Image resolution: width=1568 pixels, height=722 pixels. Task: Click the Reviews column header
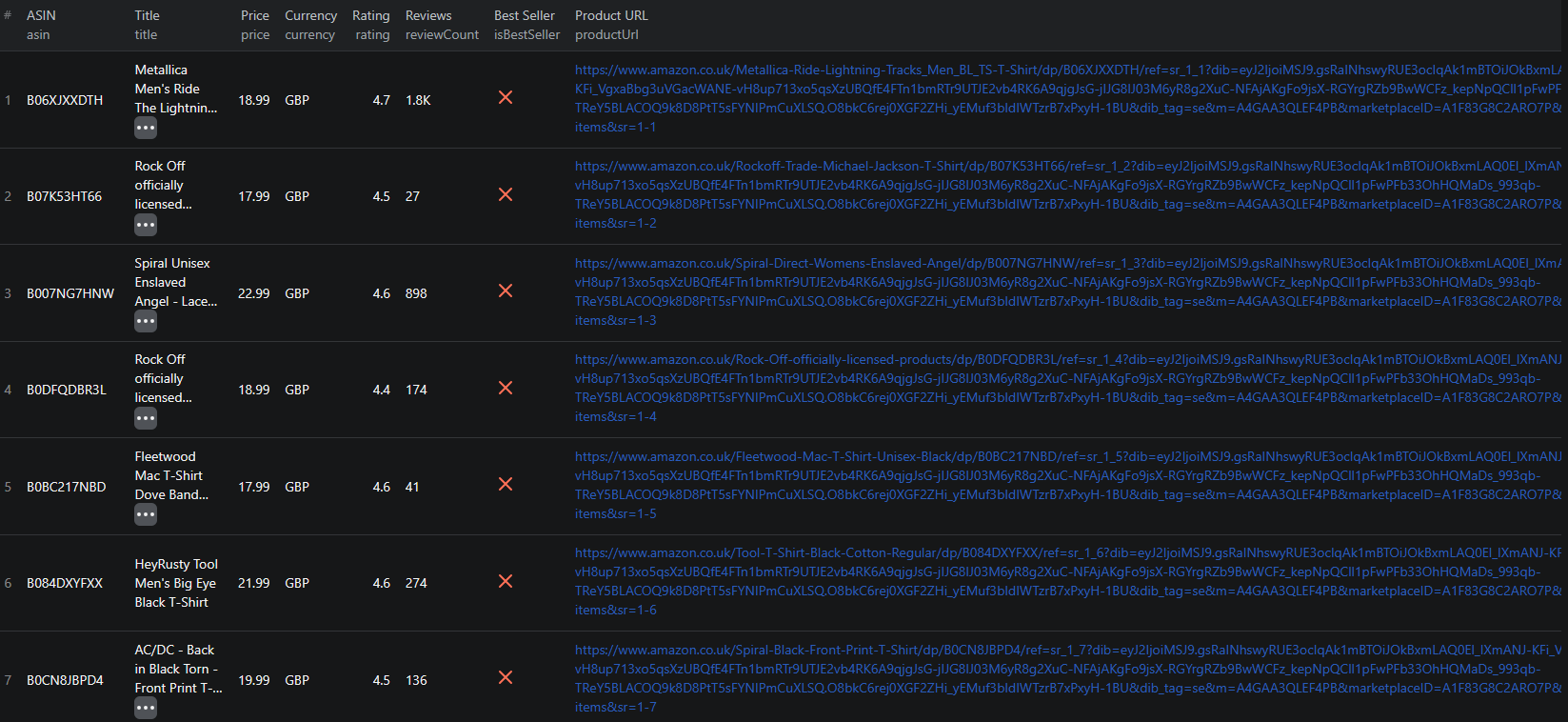click(428, 16)
